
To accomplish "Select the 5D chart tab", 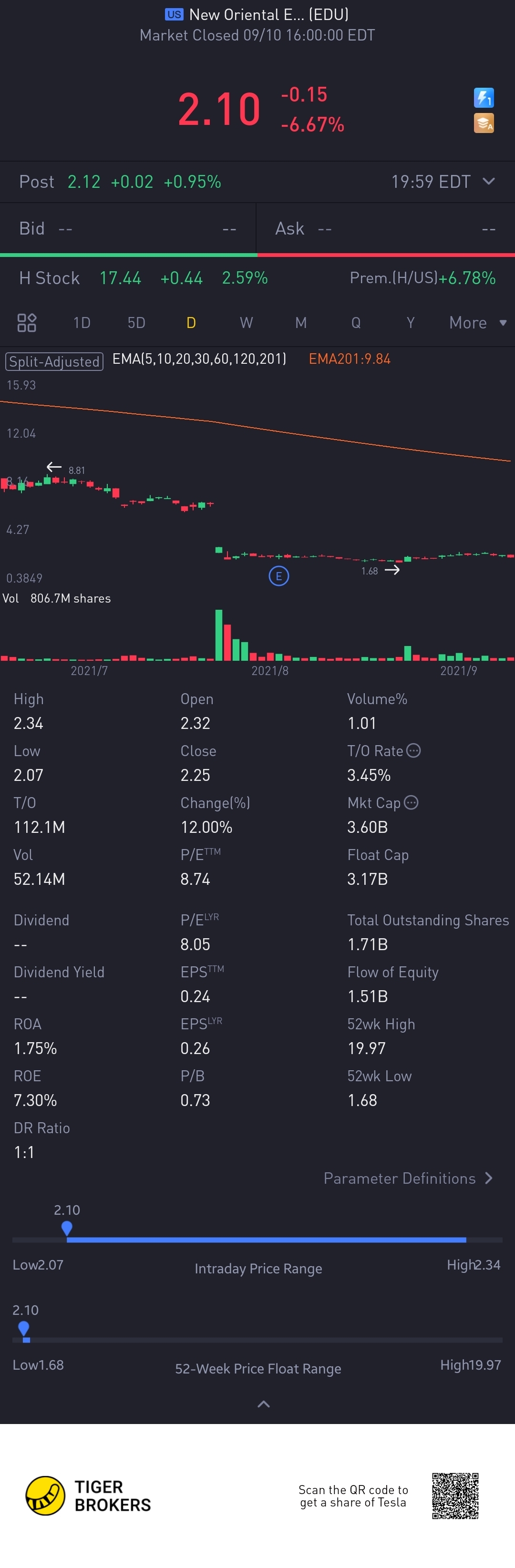I will (x=136, y=323).
